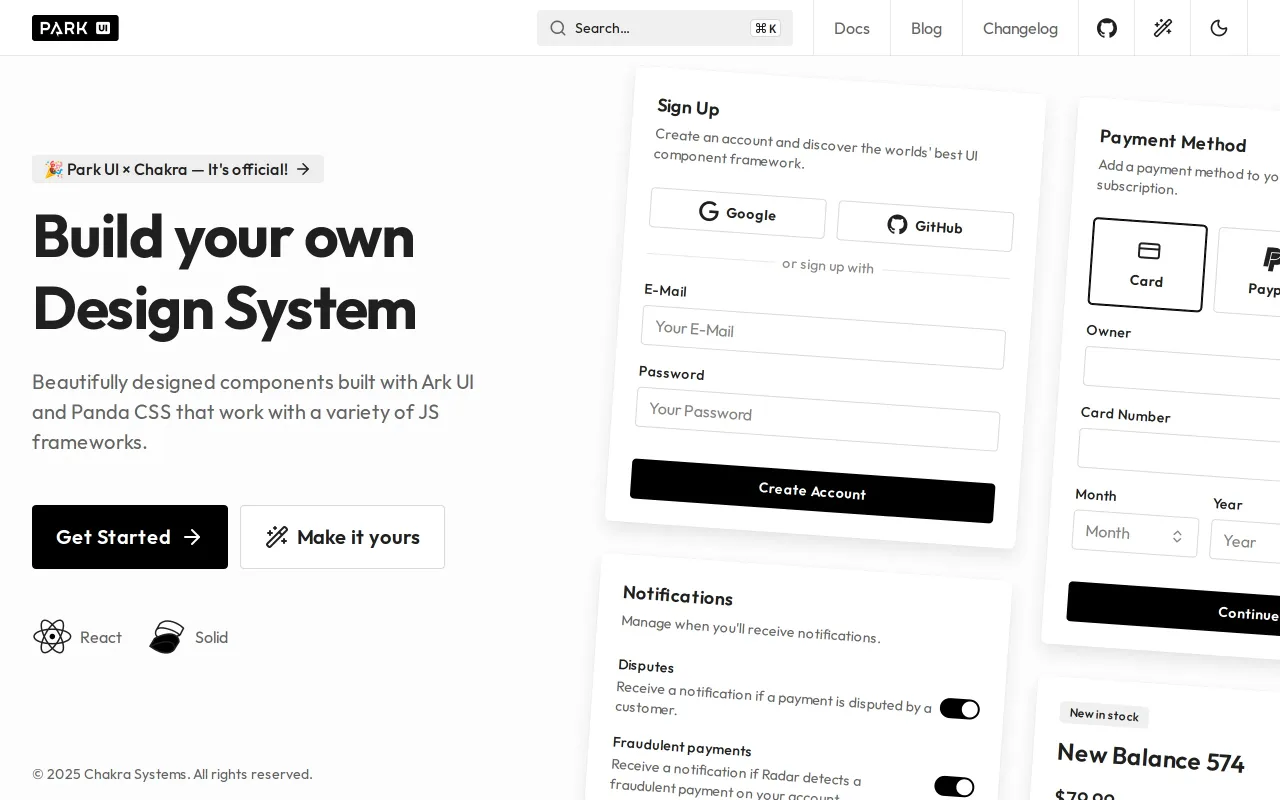Toggle dark mode moon icon
Image resolution: width=1280 pixels, height=800 pixels.
pos(1219,28)
